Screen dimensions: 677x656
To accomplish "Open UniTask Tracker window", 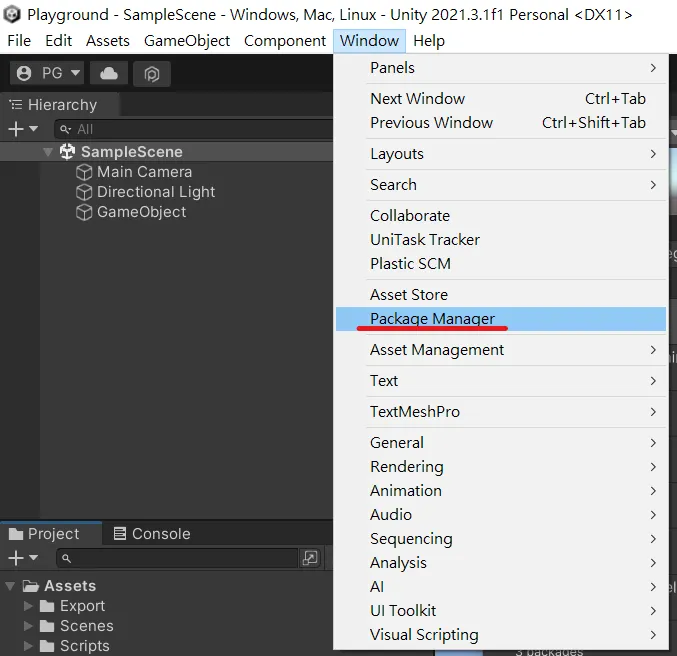I will coord(501,240).
